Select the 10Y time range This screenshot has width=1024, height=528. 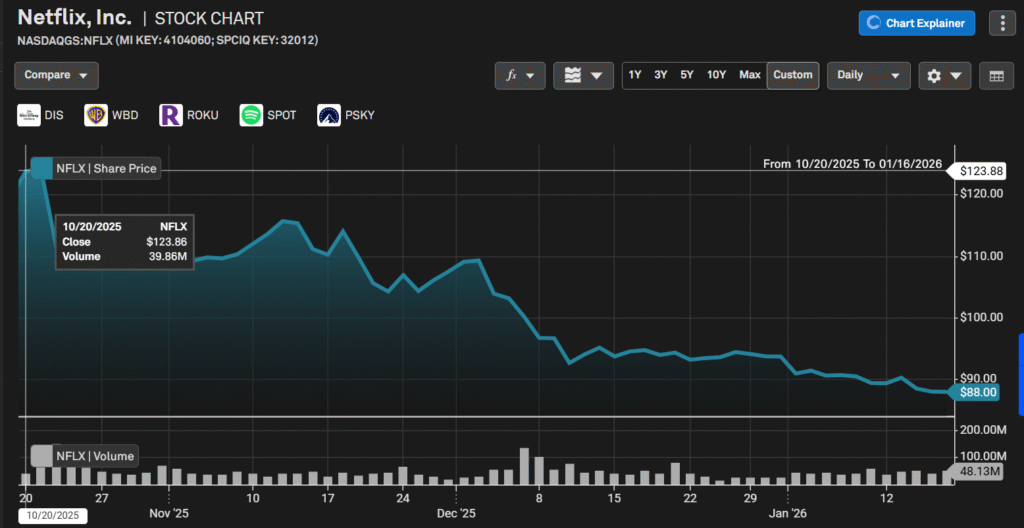716,75
